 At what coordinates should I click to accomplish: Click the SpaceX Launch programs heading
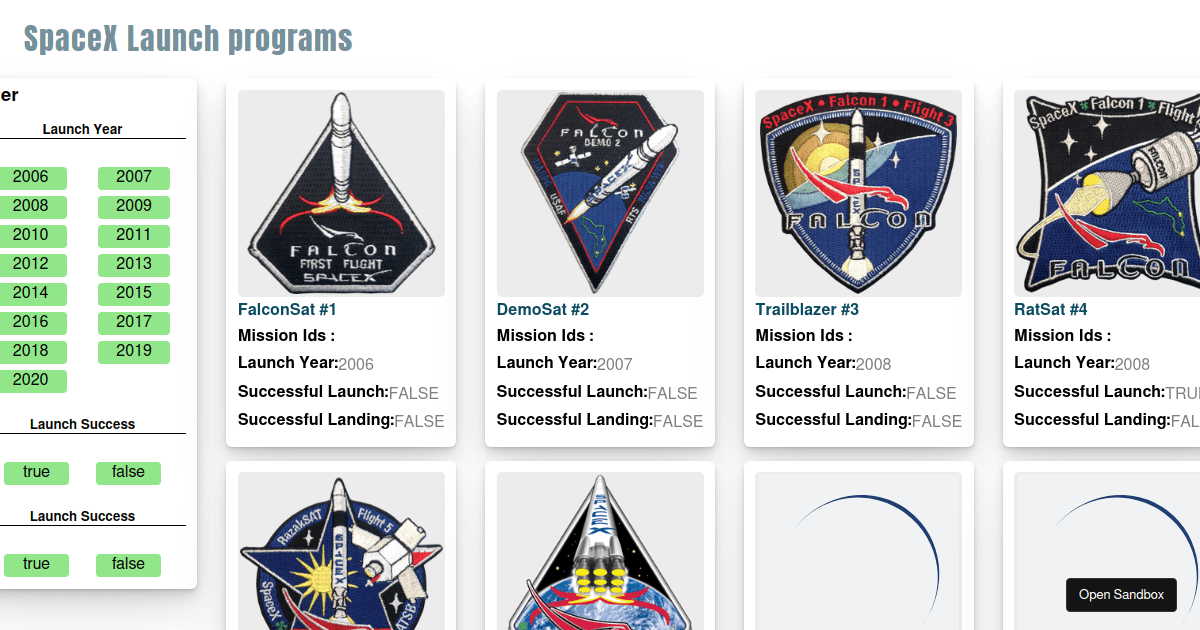pyautogui.click(x=188, y=39)
